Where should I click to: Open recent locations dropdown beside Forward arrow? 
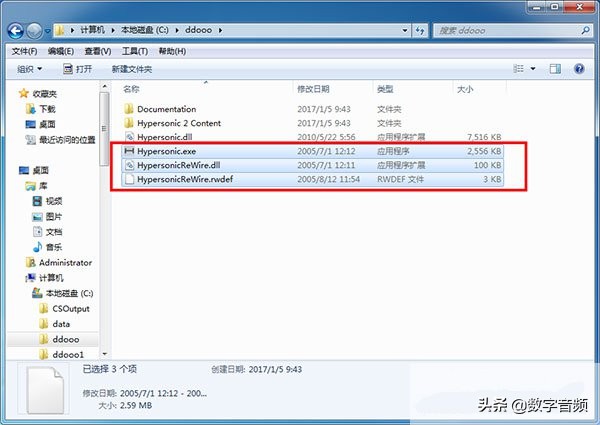pos(47,31)
